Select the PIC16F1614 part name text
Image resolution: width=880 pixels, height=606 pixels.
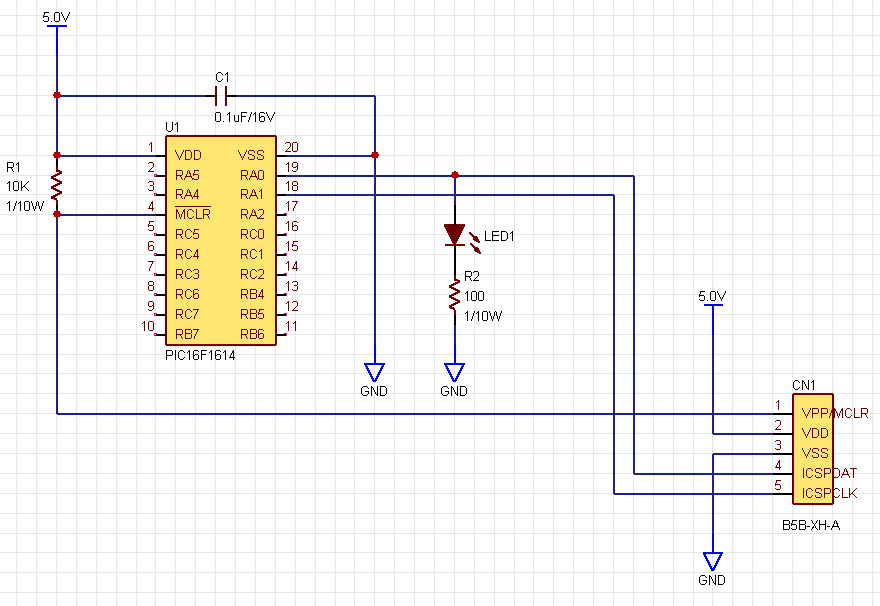point(200,354)
